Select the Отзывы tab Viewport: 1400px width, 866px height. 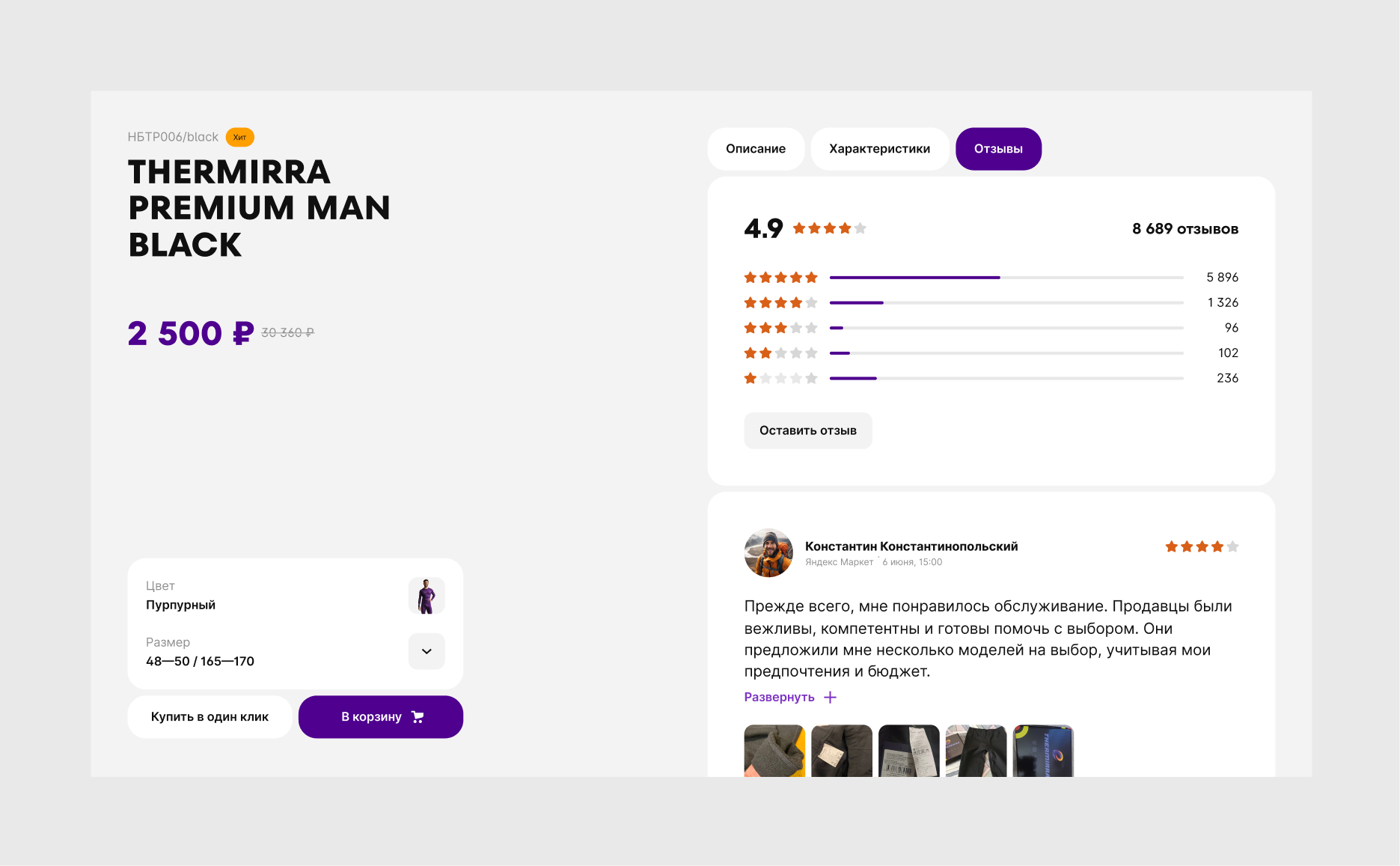[998, 149]
